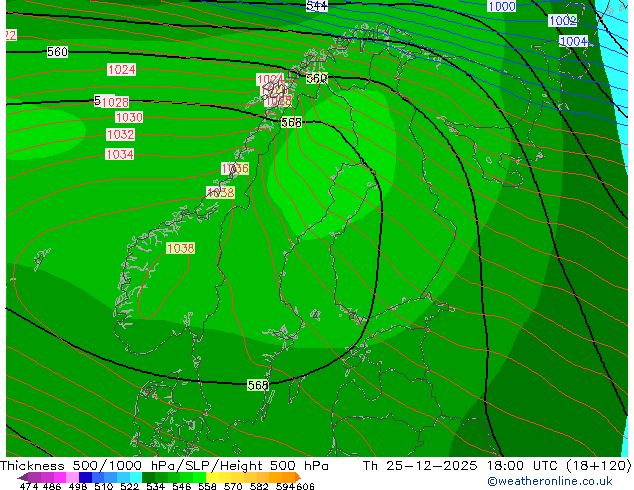Select the 510 legend value
The image size is (634, 490).
(104, 486)
